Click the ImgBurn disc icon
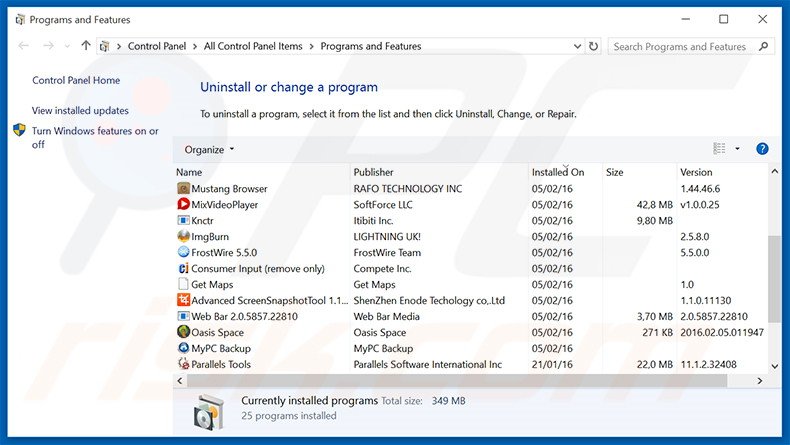Image resolution: width=790 pixels, height=445 pixels. point(183,236)
